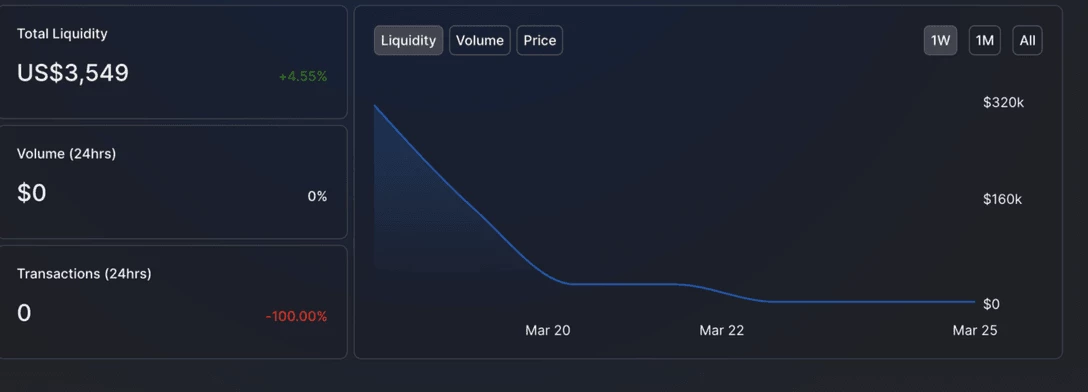The height and width of the screenshot is (392, 1088).
Task: Click the Mar 20 axis label
Action: [x=547, y=330]
